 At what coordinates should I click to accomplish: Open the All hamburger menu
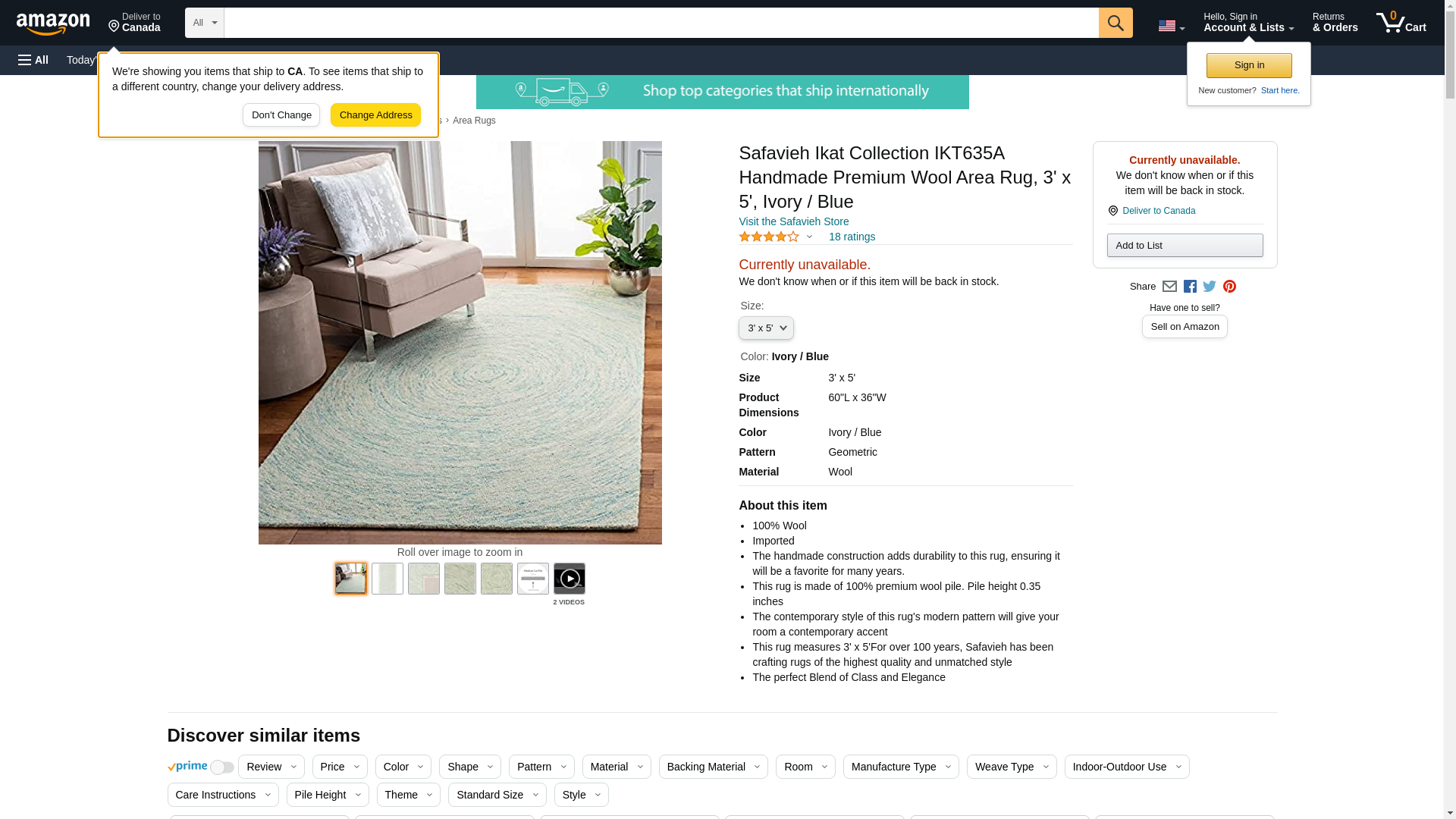pos(33,60)
